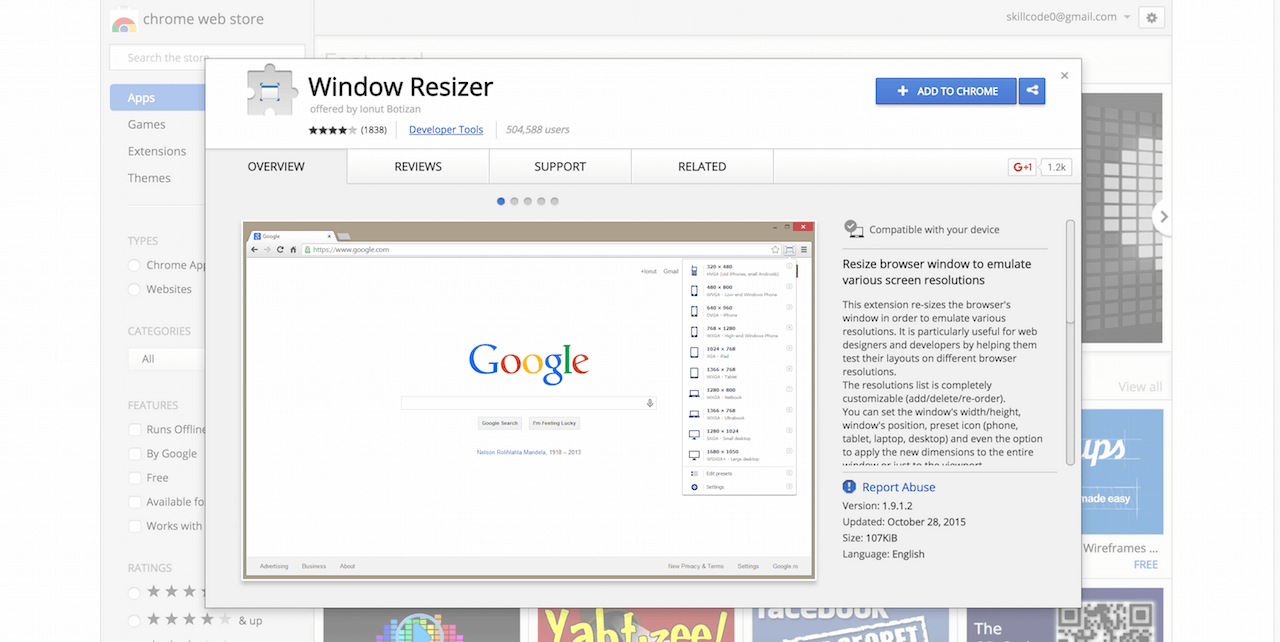Enable the Works with checkbox
Screen dimensions: 1280x642
pyautogui.click(x=134, y=526)
